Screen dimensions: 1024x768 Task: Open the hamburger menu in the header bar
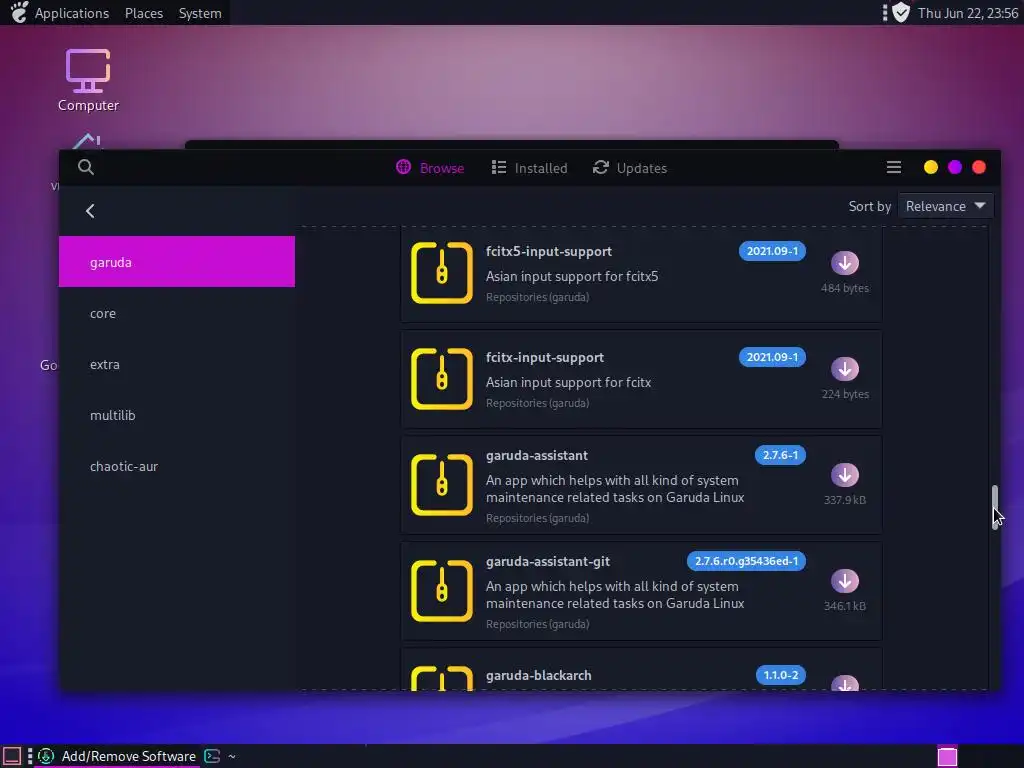pos(893,168)
